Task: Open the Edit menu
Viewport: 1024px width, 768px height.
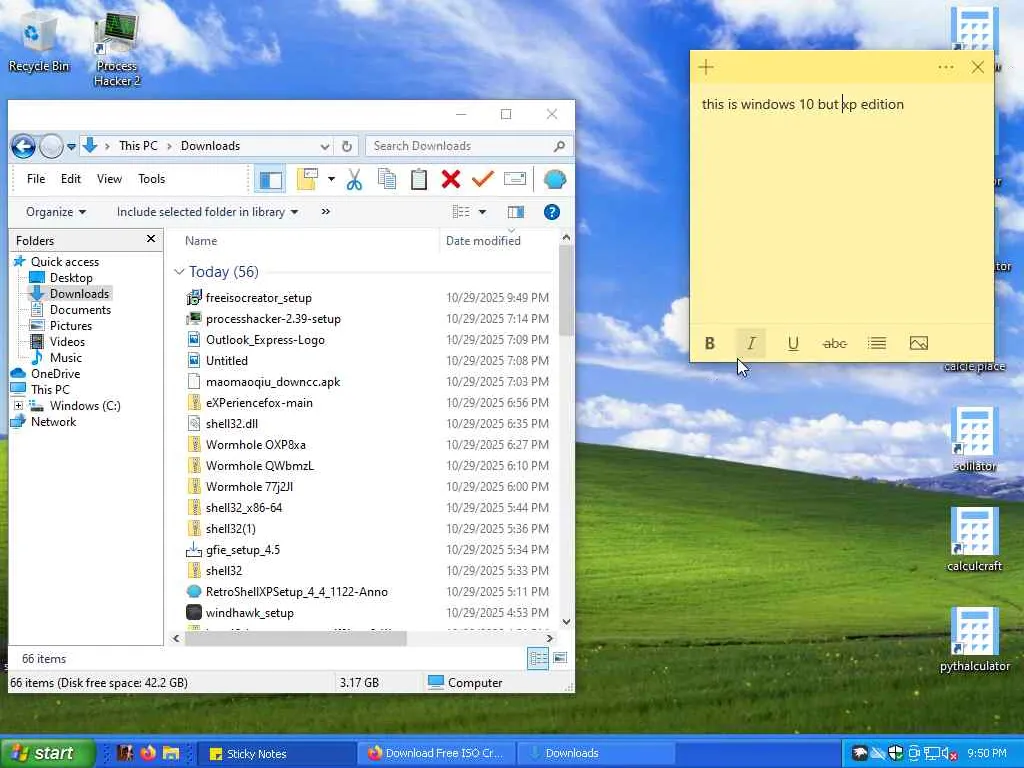Action: (x=71, y=179)
